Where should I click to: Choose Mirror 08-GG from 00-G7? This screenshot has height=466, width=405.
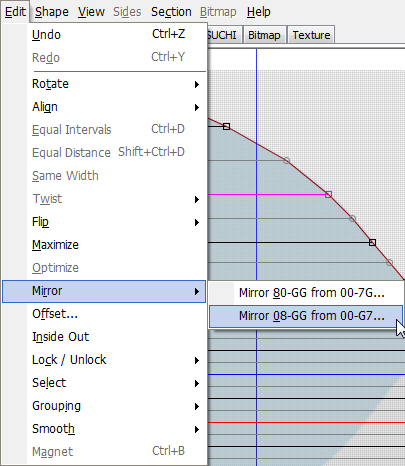click(x=306, y=316)
